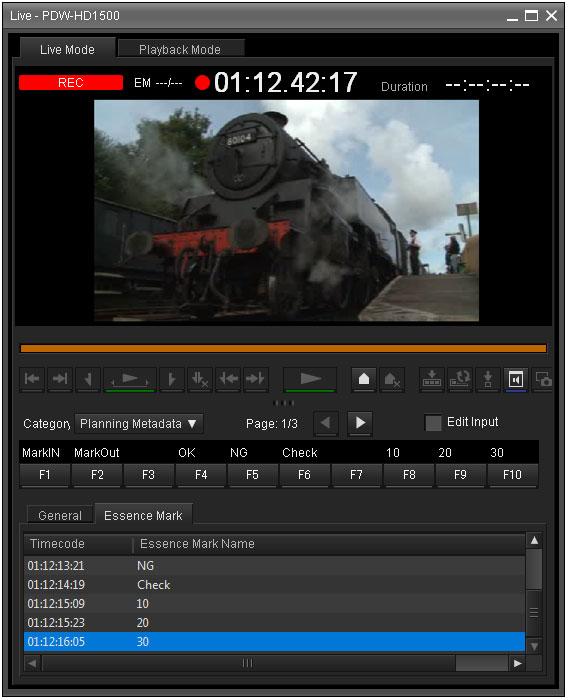The width and height of the screenshot is (567, 699).
Task: Go to previous shortcut page arrow
Action: [326, 423]
